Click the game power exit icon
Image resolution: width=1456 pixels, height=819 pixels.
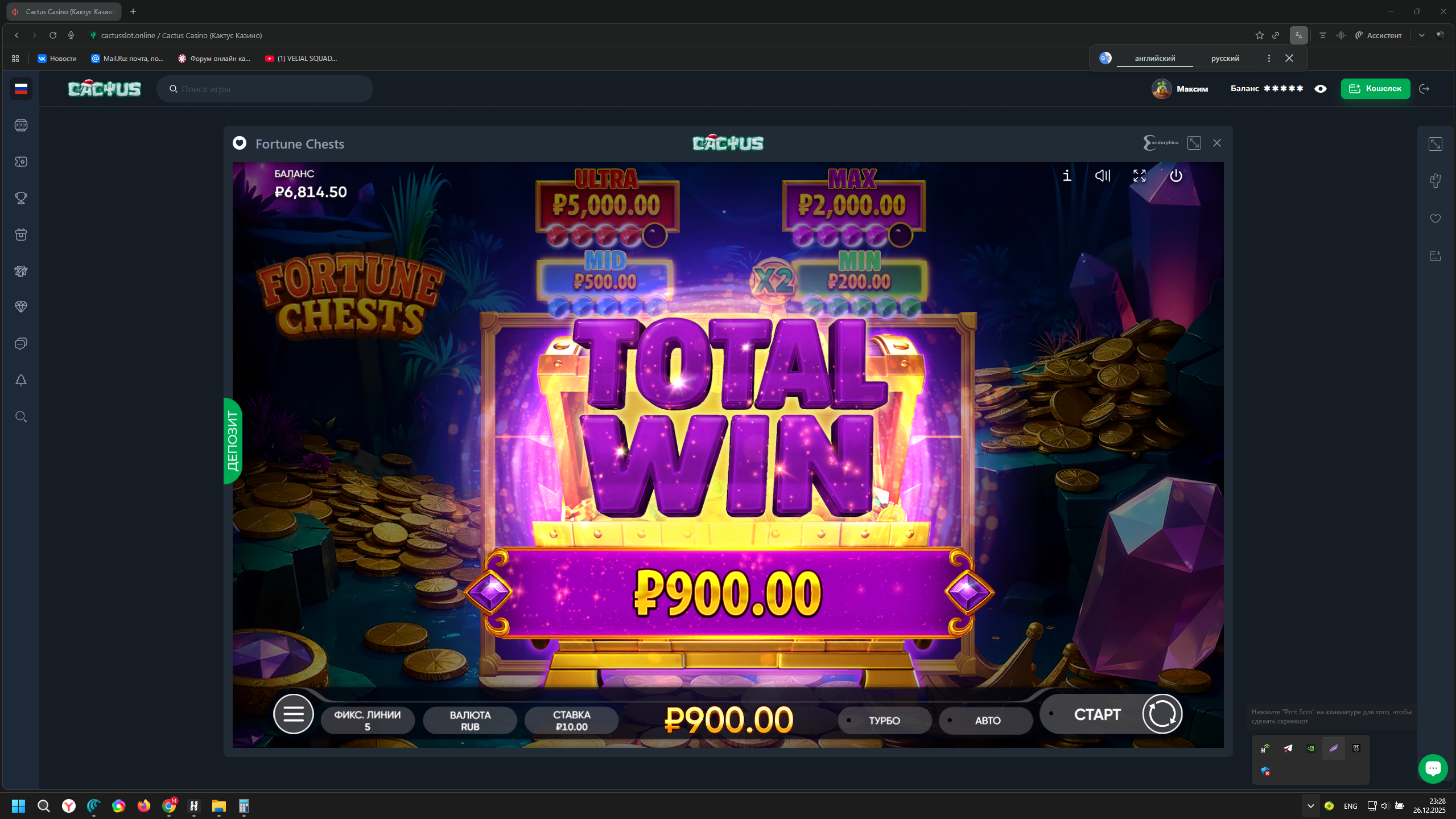point(1176,176)
